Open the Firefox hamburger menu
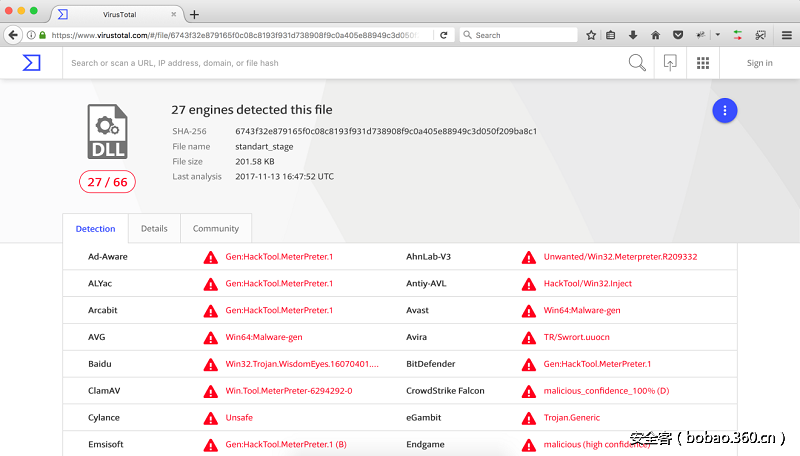The height and width of the screenshot is (456, 800). 787,35
